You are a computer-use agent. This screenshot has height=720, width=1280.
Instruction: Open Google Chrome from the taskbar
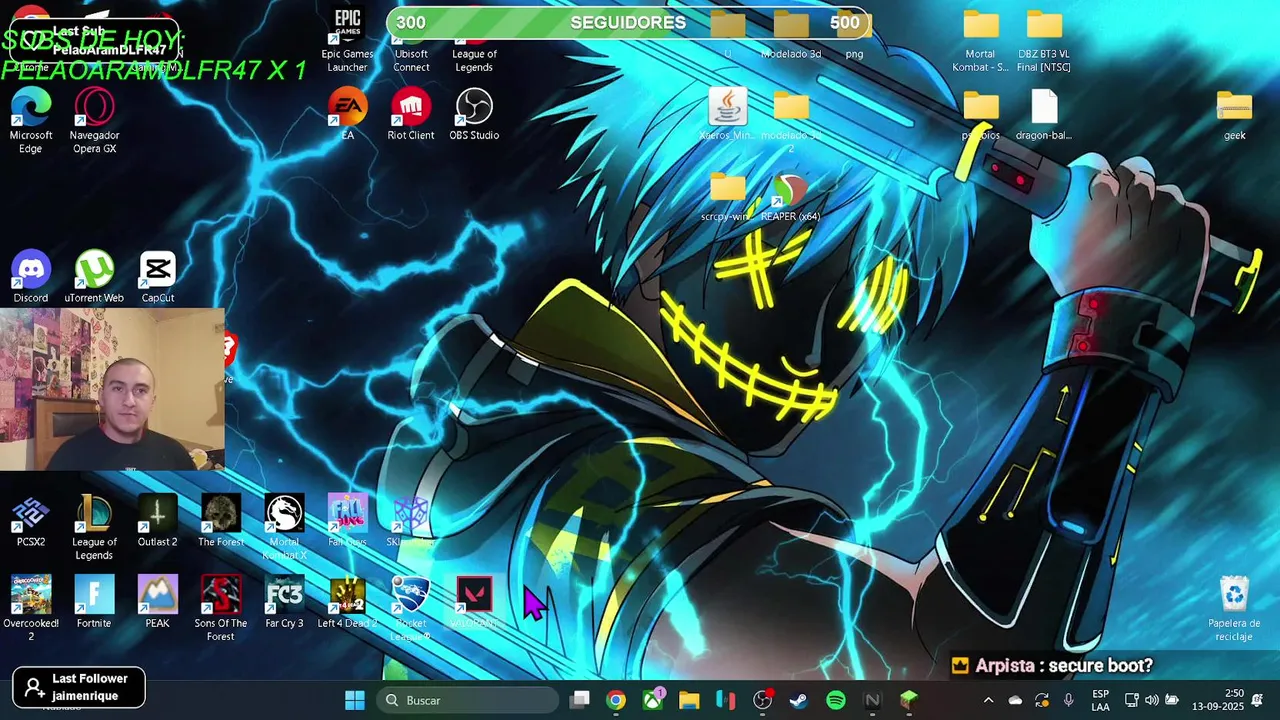(616, 700)
